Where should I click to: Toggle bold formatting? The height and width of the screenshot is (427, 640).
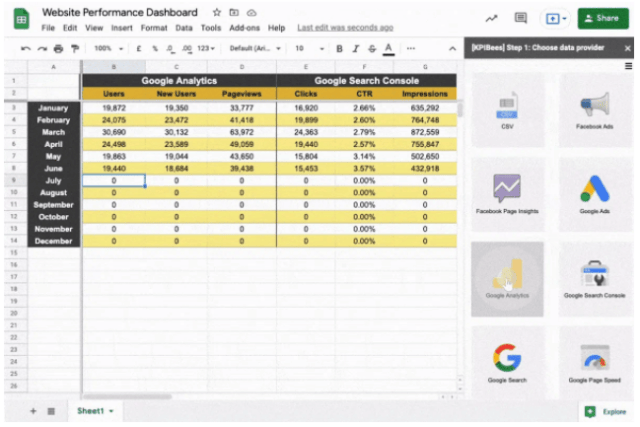(x=340, y=48)
